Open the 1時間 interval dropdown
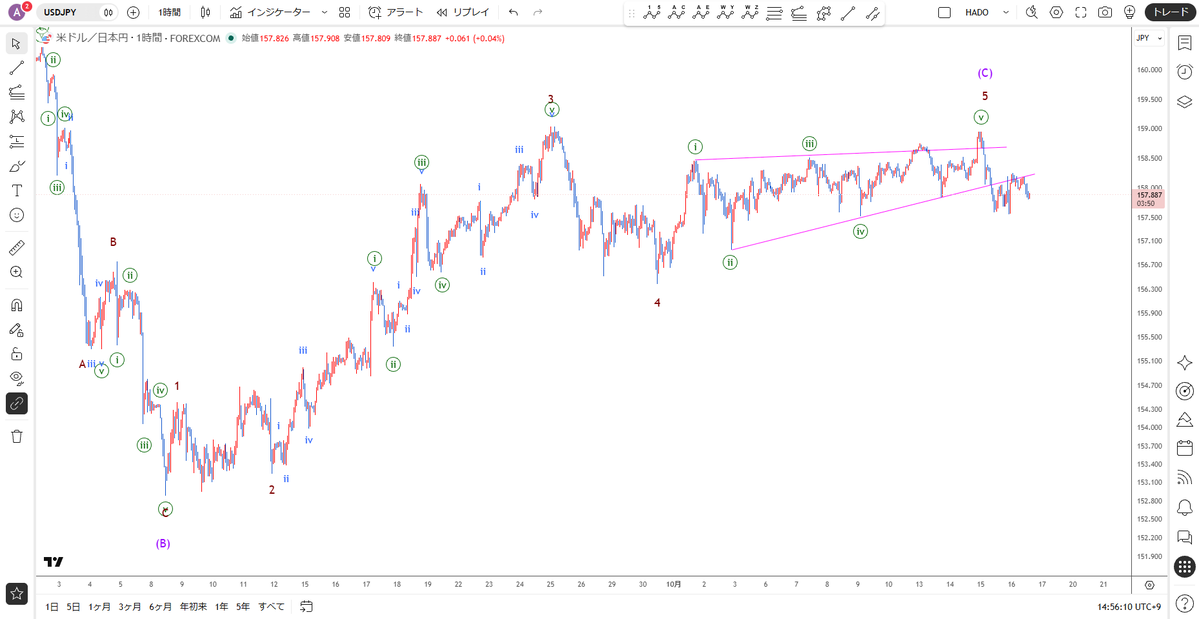 [170, 12]
